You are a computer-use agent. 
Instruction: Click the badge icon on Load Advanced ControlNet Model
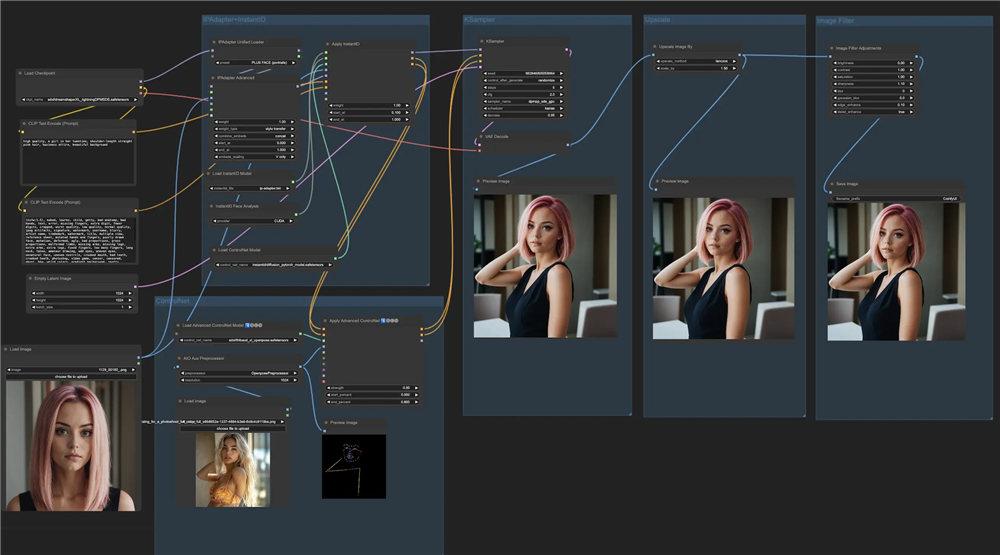(248, 325)
